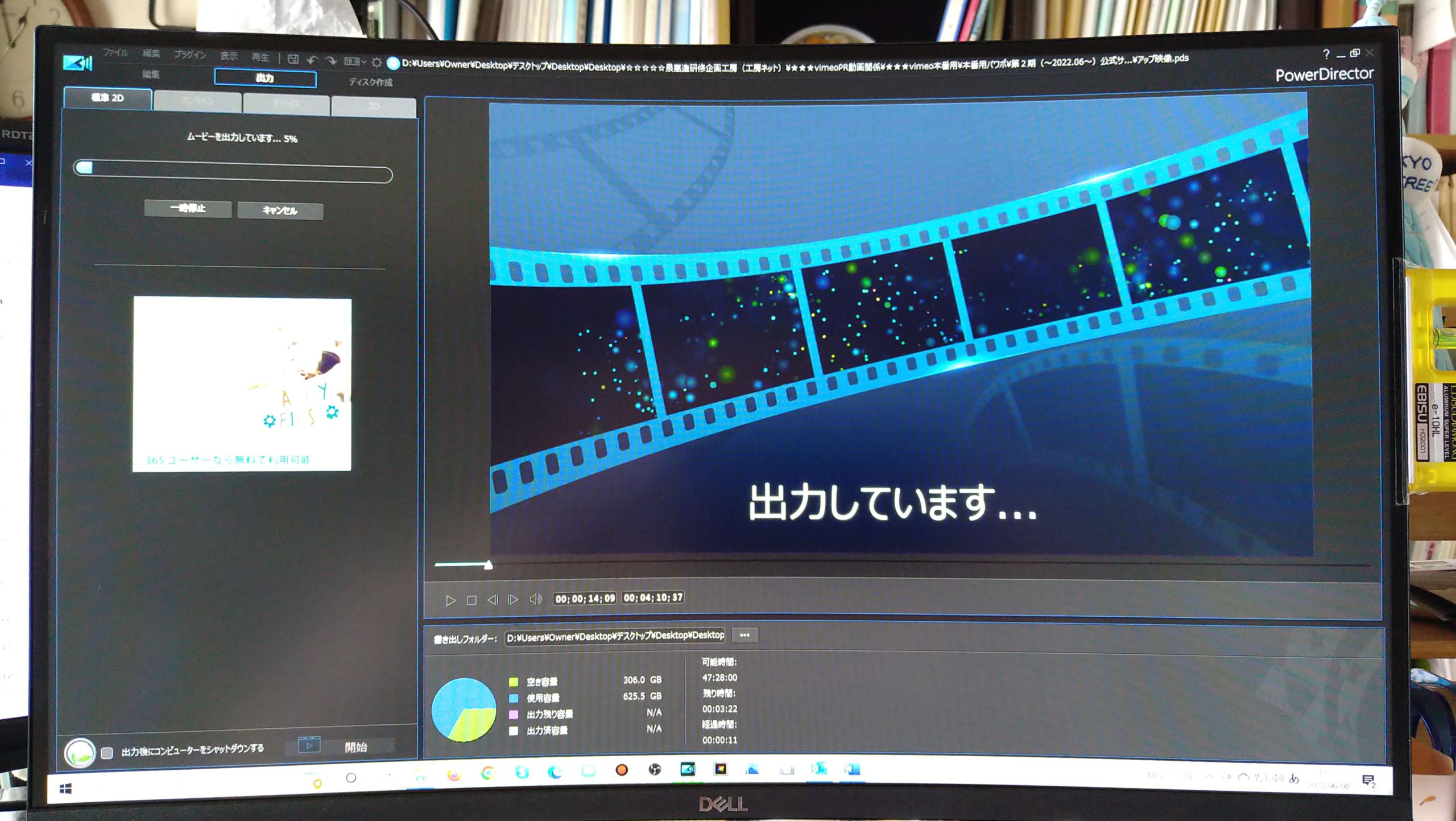
Task: Switch to the 編集 module below the menu bar
Action: pos(151,74)
